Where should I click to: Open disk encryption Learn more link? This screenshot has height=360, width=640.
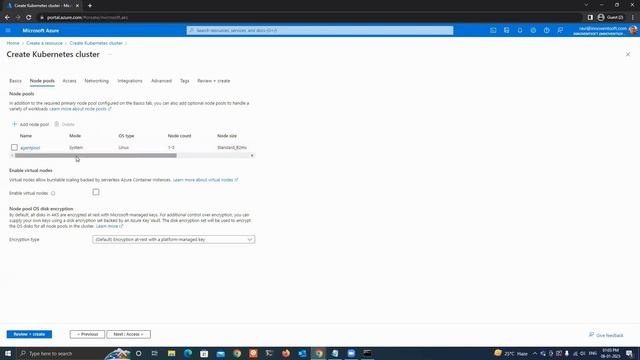tap(109, 226)
